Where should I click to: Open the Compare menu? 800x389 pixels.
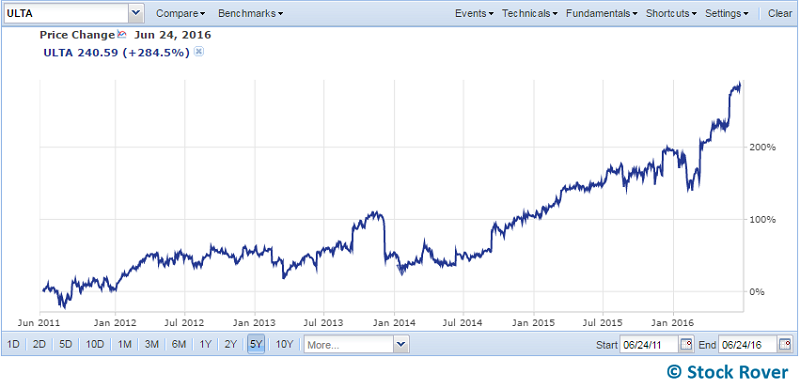pos(181,13)
